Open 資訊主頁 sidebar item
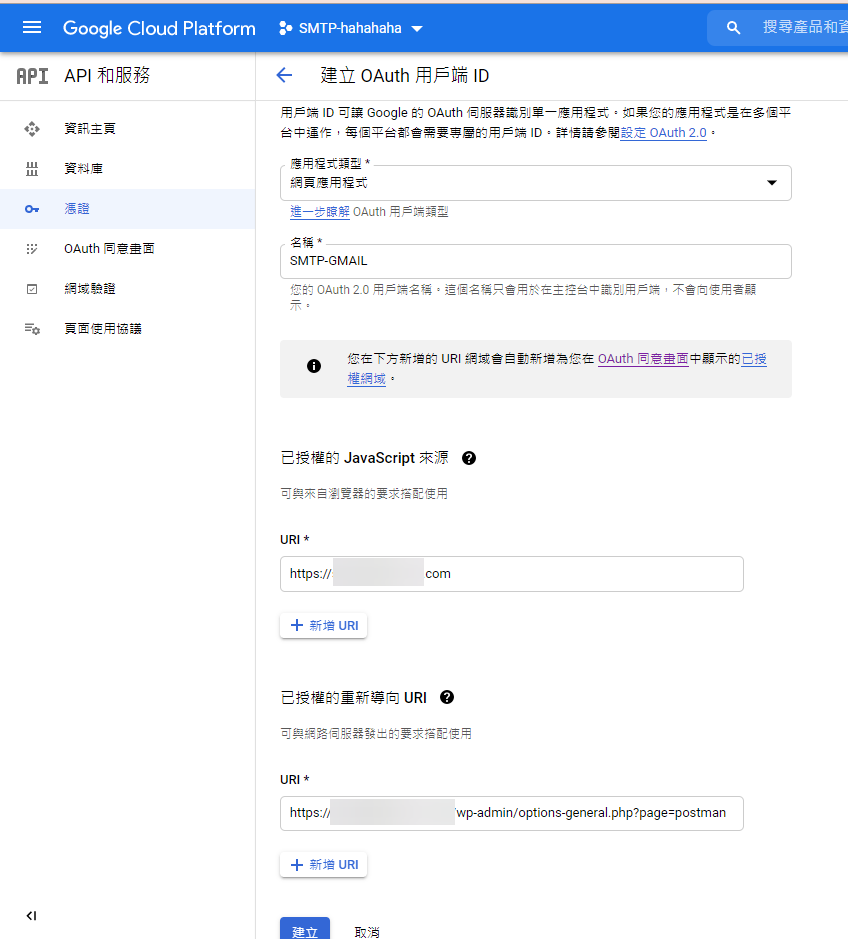The height and width of the screenshot is (939, 848). click(x=128, y=129)
